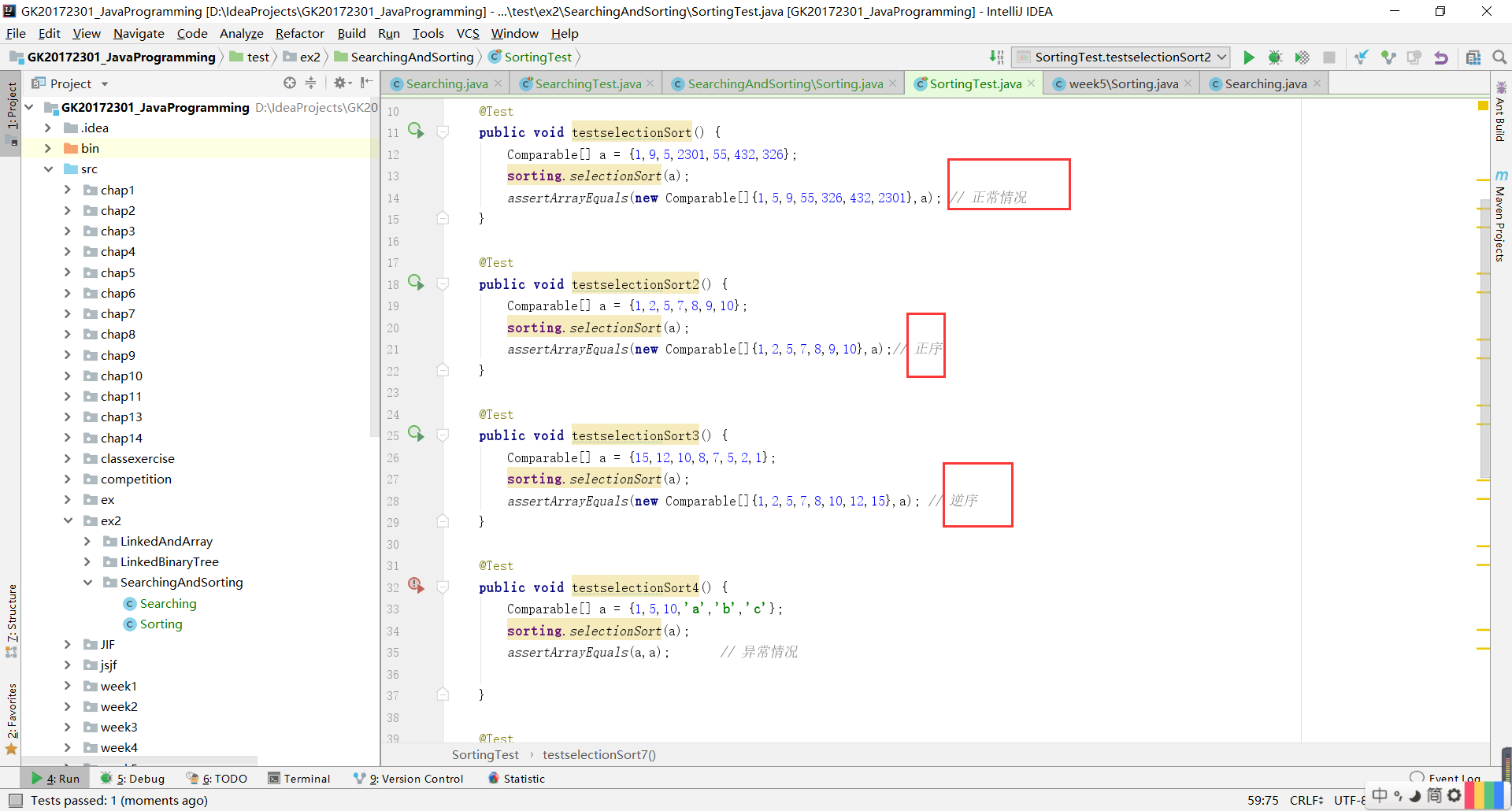Screen dimensions: 1512x811
Task: Click failed-test gutter icon for testselectionSort4
Action: [x=416, y=585]
